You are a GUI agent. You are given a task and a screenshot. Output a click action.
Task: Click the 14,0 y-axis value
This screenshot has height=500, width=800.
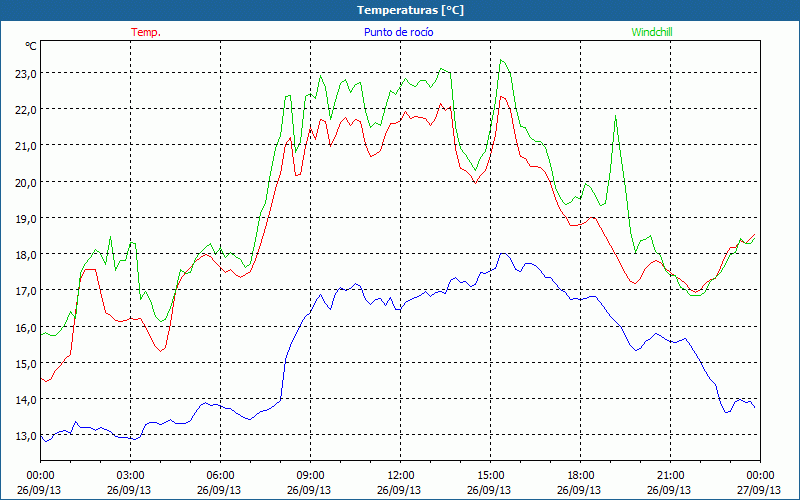coord(26,399)
